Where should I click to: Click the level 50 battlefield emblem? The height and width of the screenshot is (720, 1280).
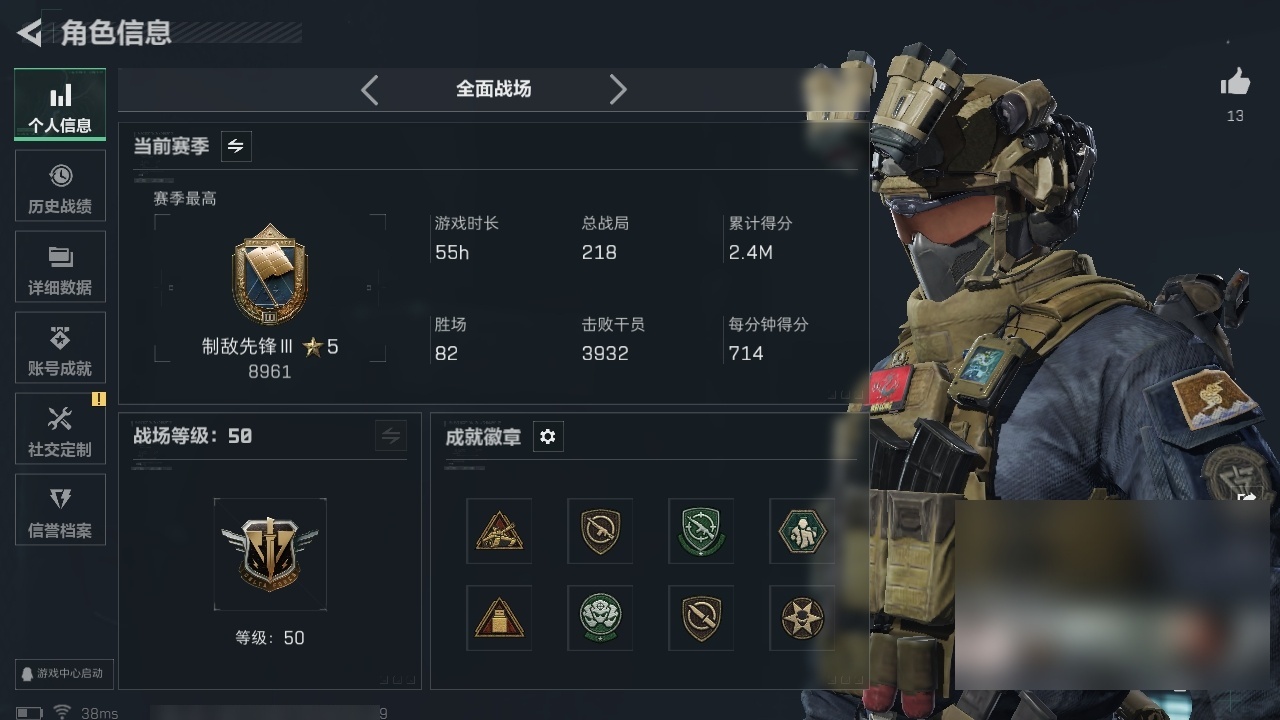(x=270, y=554)
